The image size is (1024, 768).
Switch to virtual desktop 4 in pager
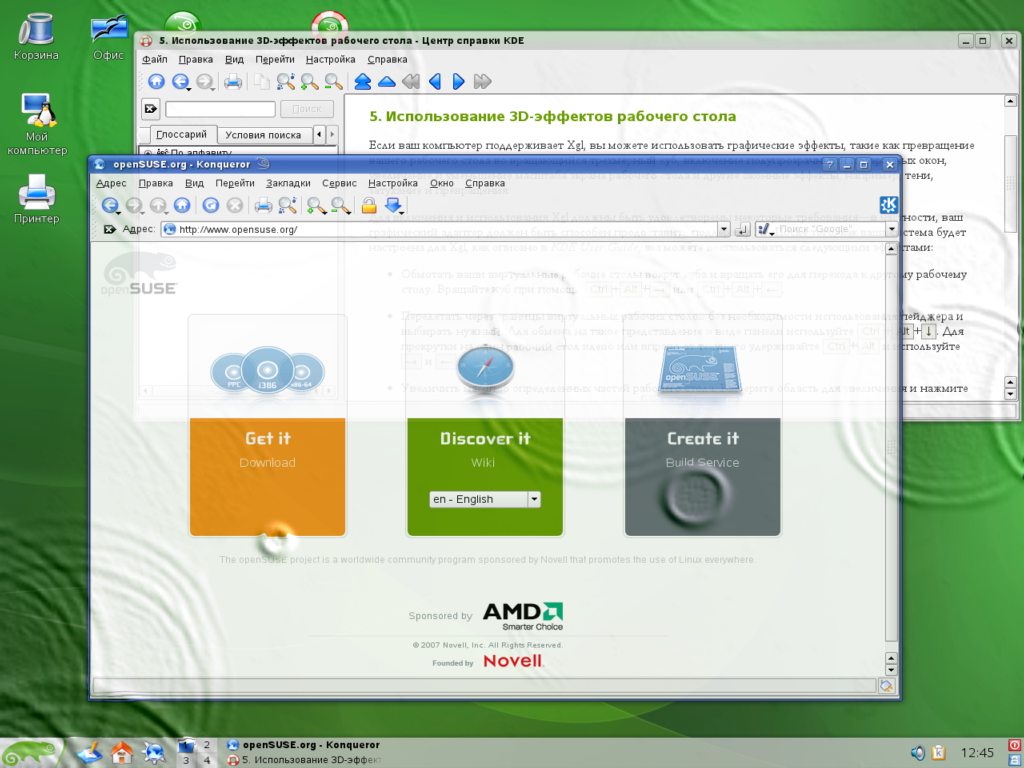click(207, 761)
